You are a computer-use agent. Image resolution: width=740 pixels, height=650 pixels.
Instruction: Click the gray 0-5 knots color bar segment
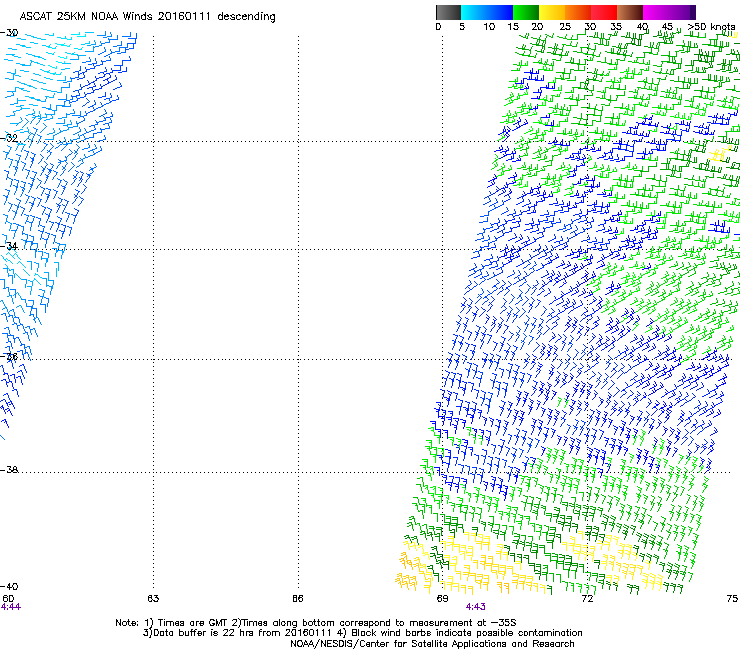(448, 12)
